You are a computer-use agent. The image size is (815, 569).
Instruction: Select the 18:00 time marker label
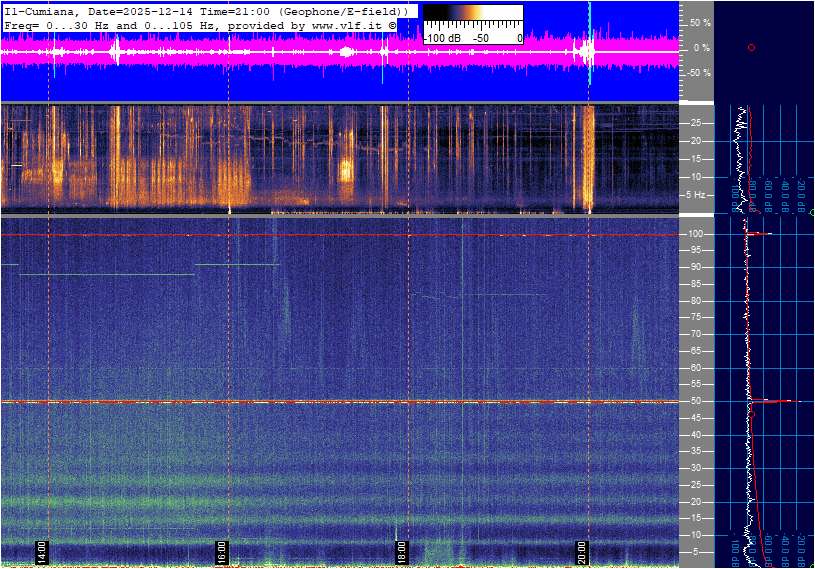(x=402, y=551)
